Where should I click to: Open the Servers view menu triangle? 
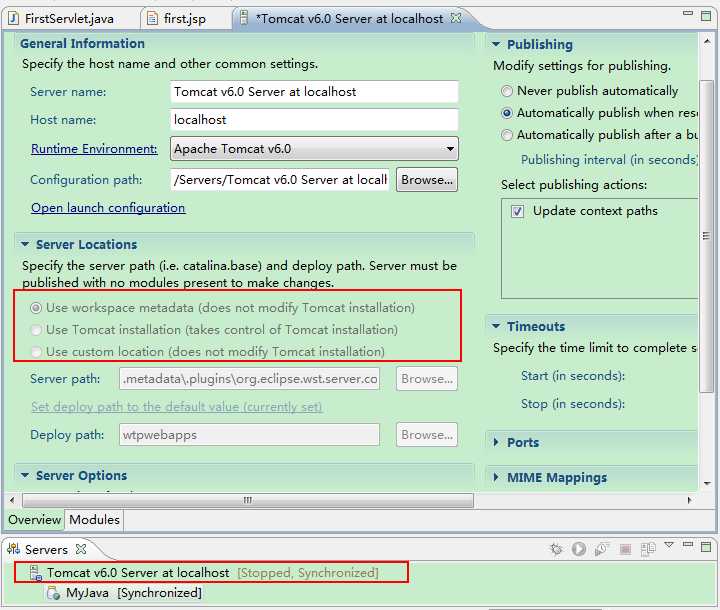pyautogui.click(x=669, y=545)
